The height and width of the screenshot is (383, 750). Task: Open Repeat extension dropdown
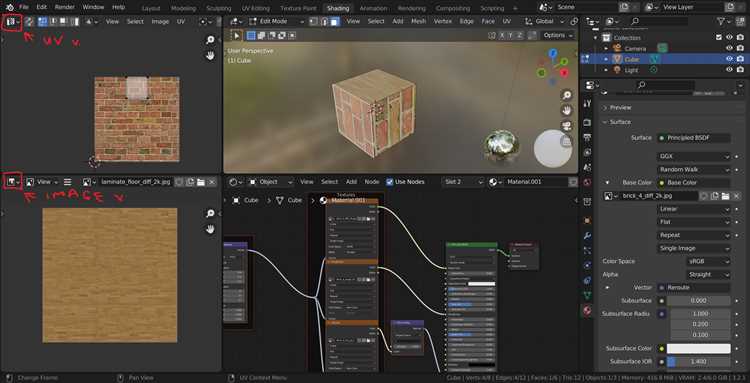pyautogui.click(x=694, y=235)
